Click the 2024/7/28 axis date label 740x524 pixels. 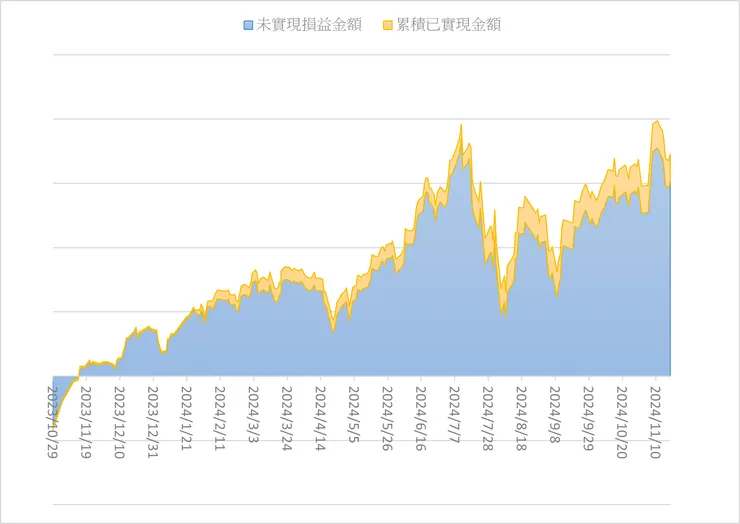(x=488, y=419)
